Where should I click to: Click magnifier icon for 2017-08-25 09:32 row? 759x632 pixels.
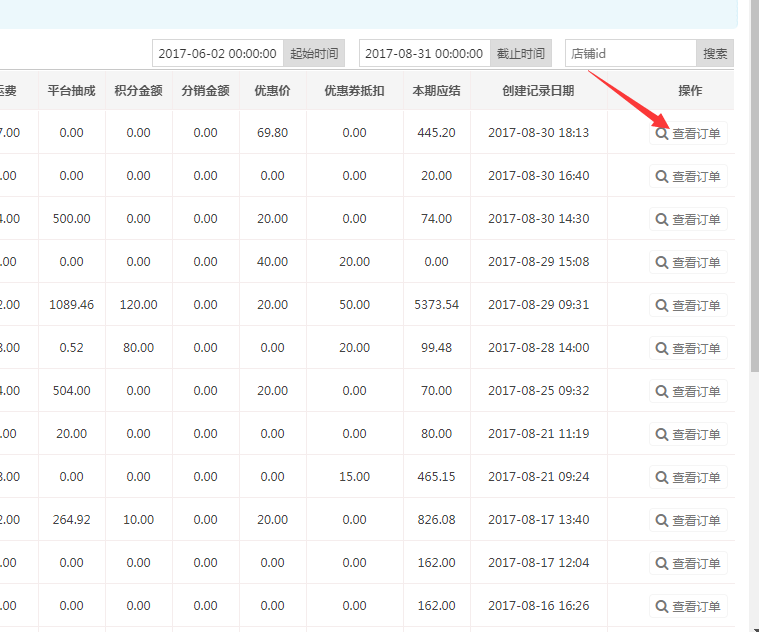coord(661,391)
